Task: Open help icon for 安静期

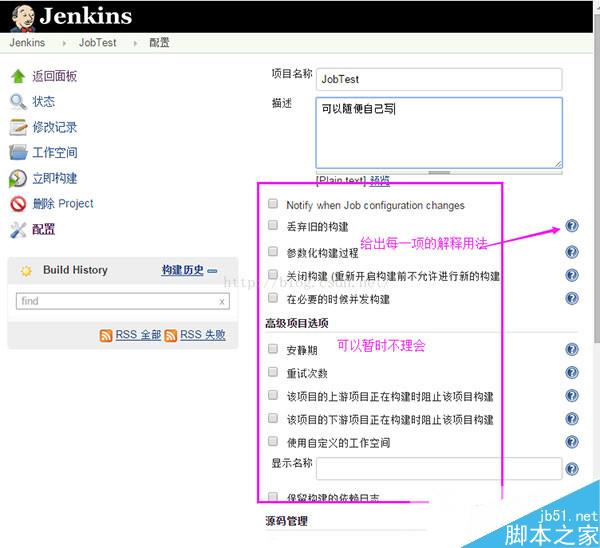Action: pos(572,349)
